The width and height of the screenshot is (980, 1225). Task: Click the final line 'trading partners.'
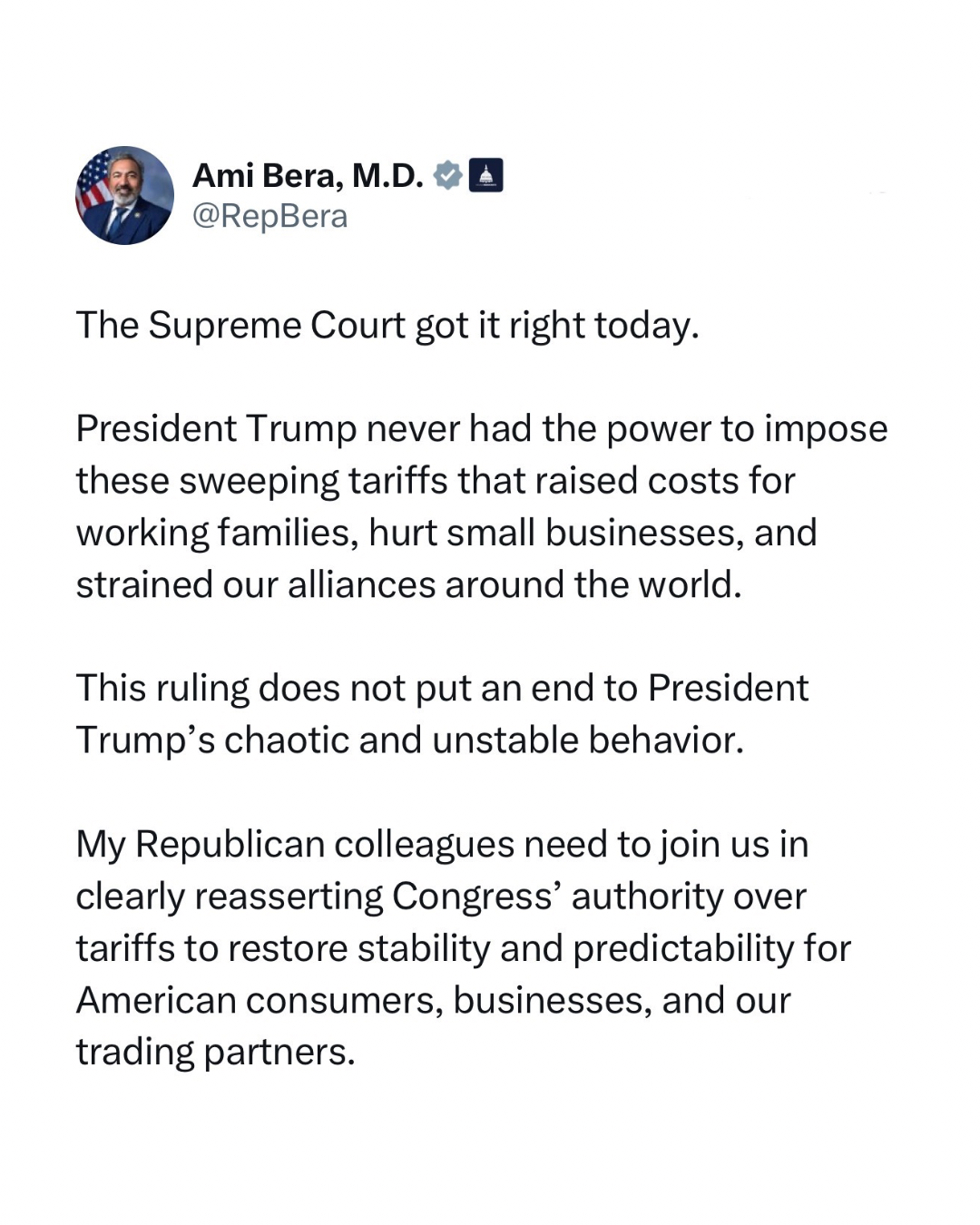click(215, 1053)
